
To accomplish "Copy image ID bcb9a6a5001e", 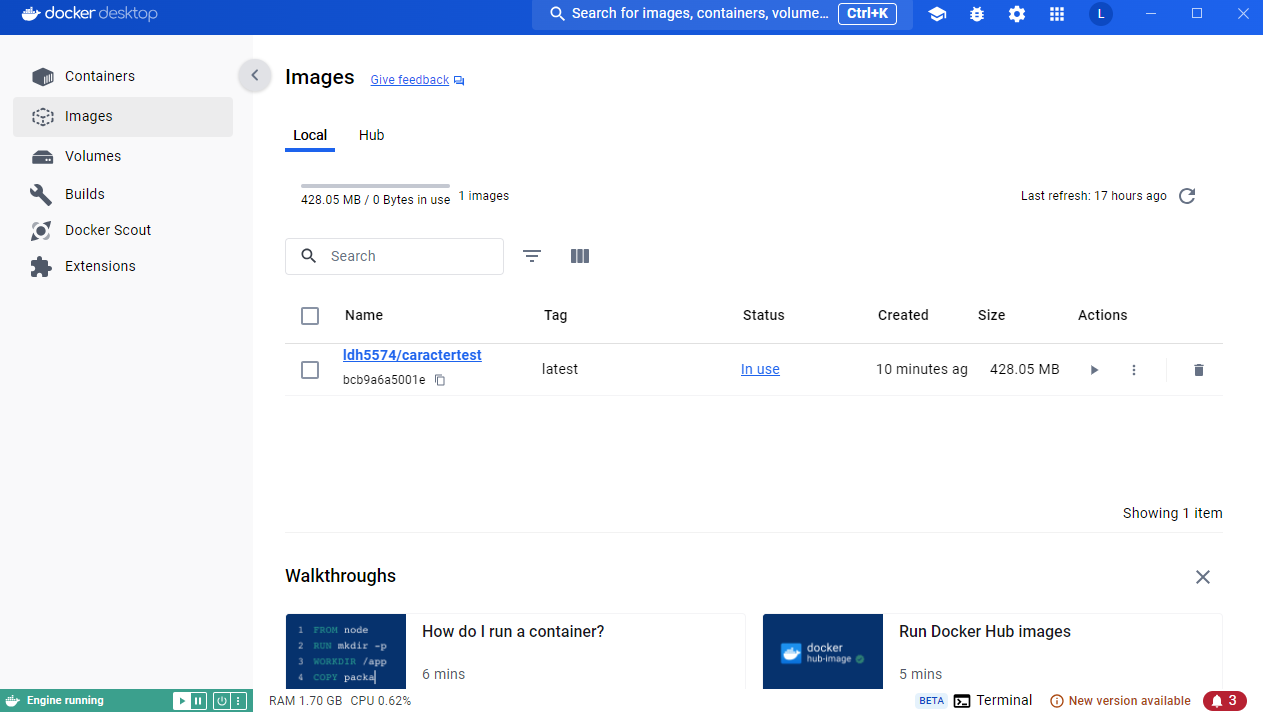I will (440, 380).
